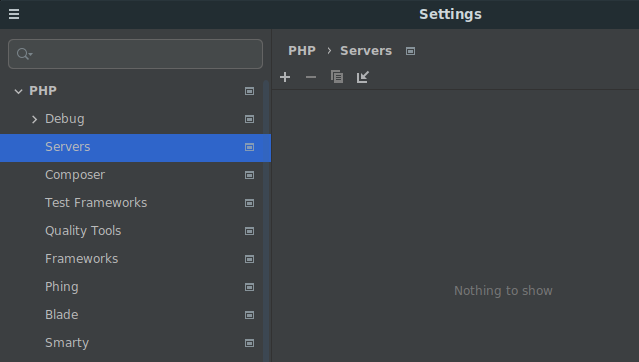Click project-level icon beside Frameworks row
This screenshot has height=362, width=639.
point(249,259)
